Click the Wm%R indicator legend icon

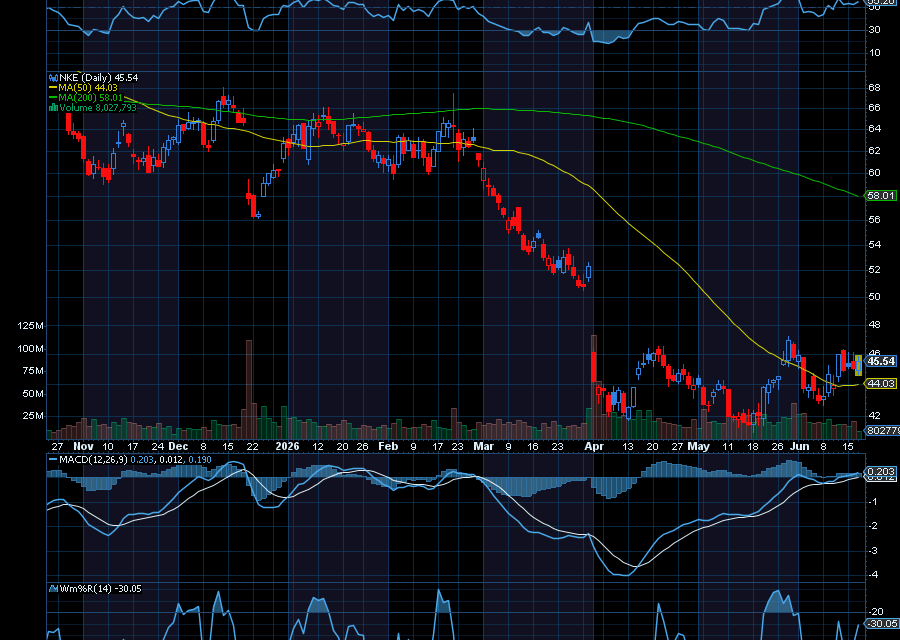point(53,588)
